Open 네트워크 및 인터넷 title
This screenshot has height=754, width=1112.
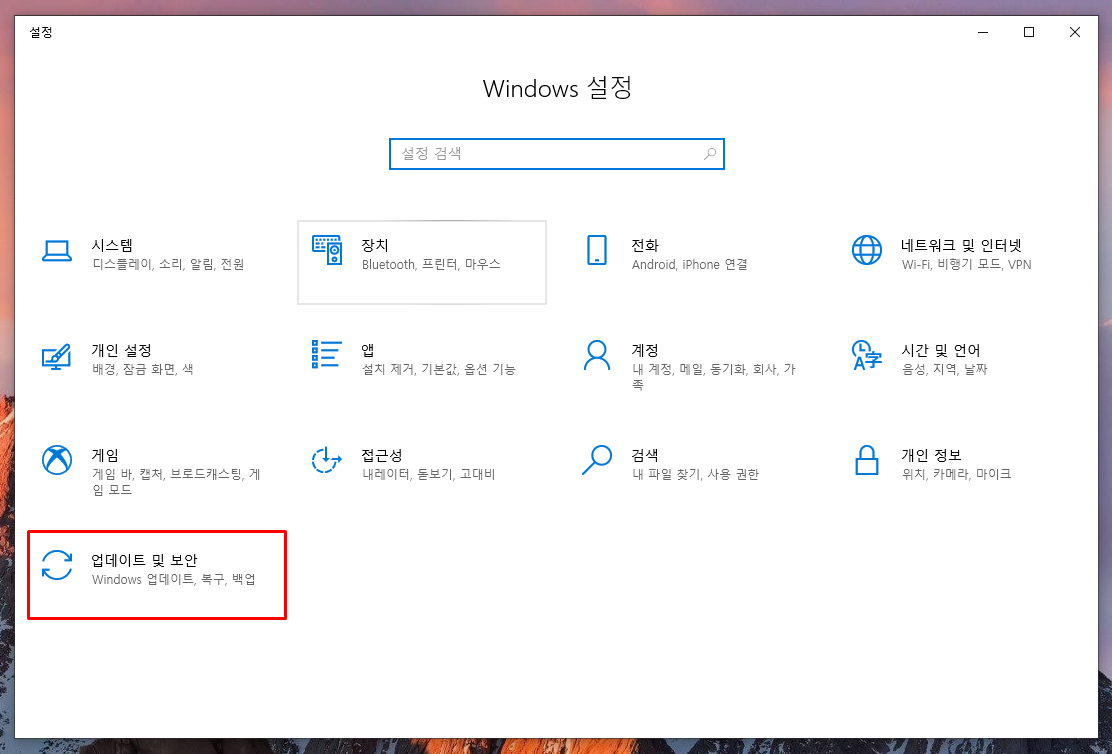[x=962, y=245]
